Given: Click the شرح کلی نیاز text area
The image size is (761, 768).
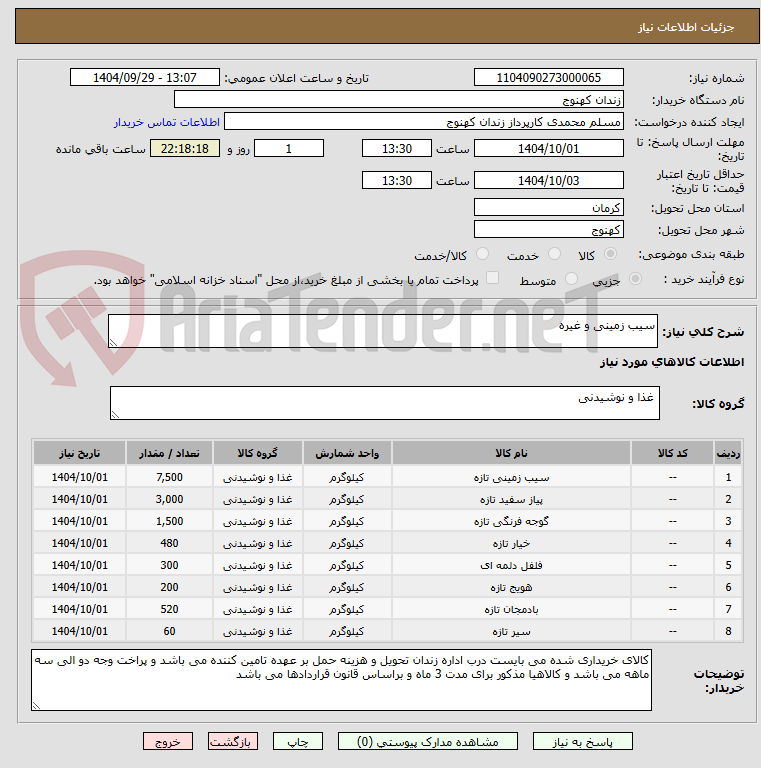Looking at the screenshot, I should pos(383,331).
